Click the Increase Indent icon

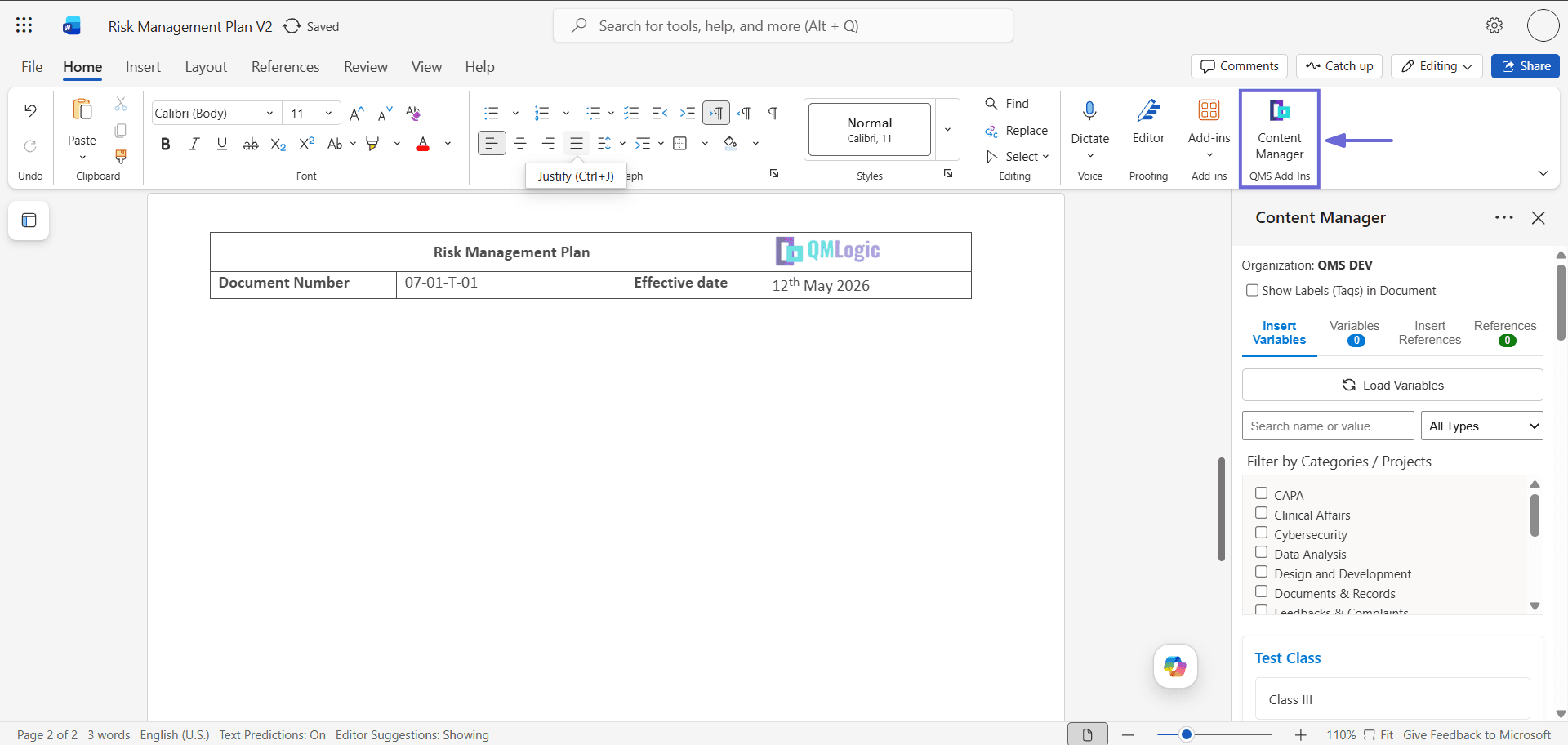(688, 114)
